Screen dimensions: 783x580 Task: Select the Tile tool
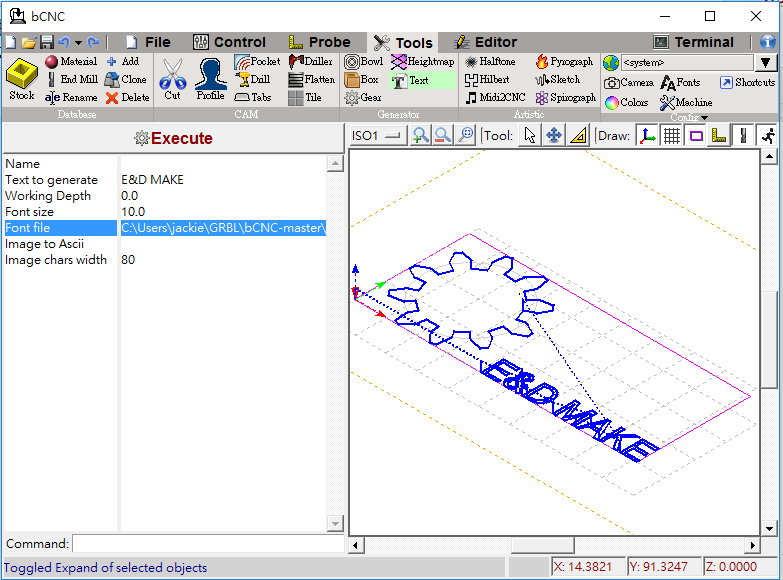point(305,97)
